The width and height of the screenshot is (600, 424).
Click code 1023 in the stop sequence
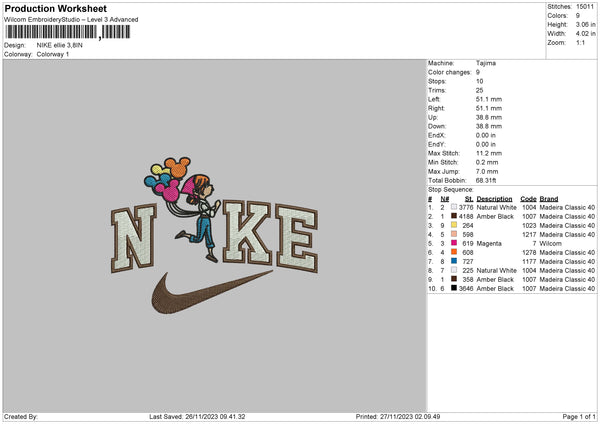(529, 225)
